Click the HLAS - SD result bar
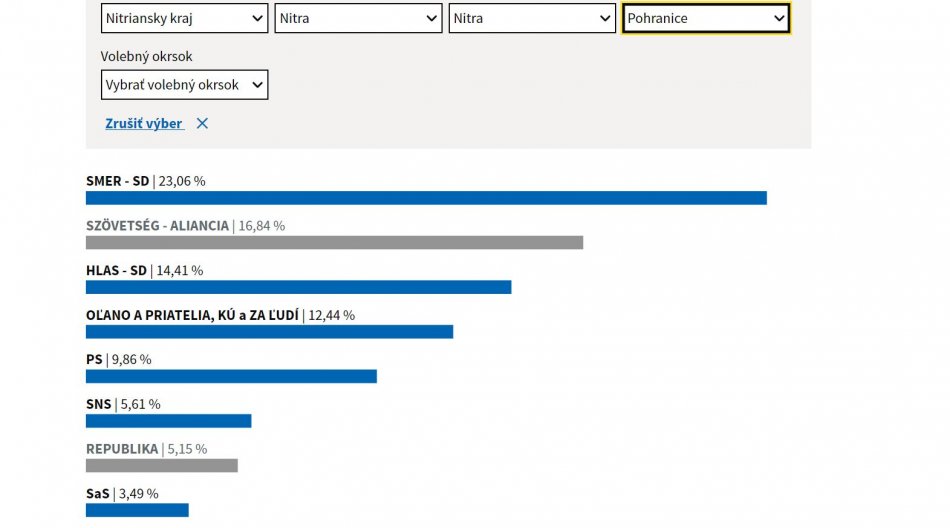The width and height of the screenshot is (950, 528). 298,287
